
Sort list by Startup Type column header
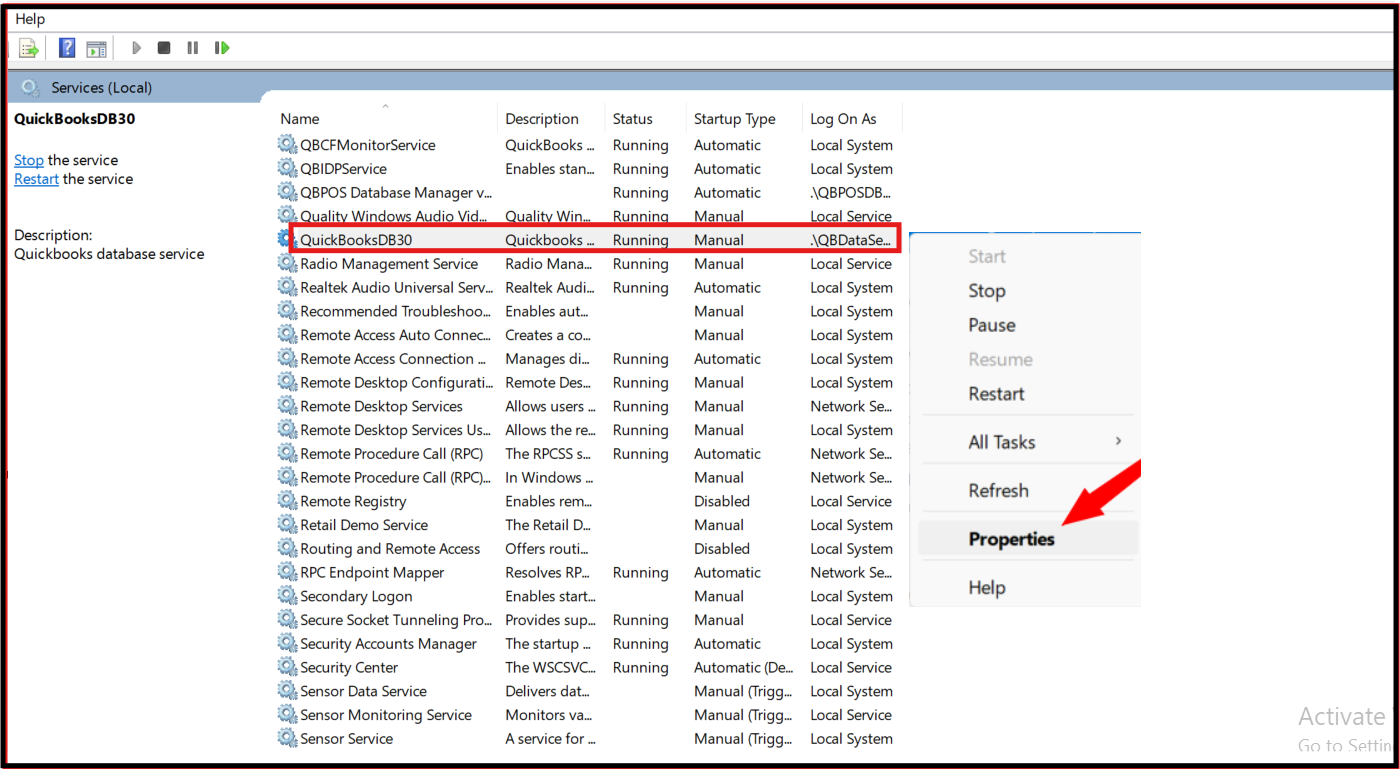pos(734,119)
